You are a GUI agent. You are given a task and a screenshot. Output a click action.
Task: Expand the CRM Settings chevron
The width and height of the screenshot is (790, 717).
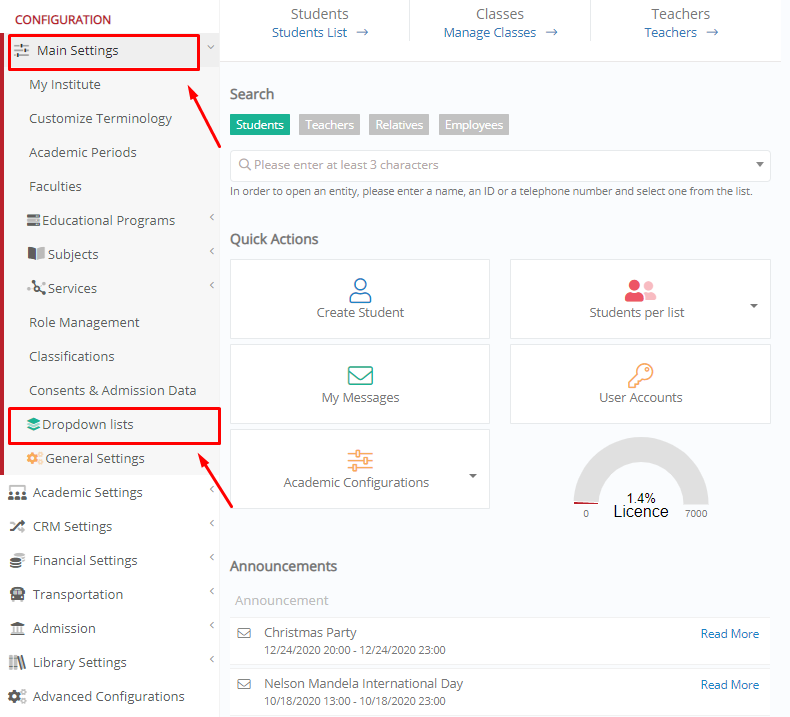(212, 523)
